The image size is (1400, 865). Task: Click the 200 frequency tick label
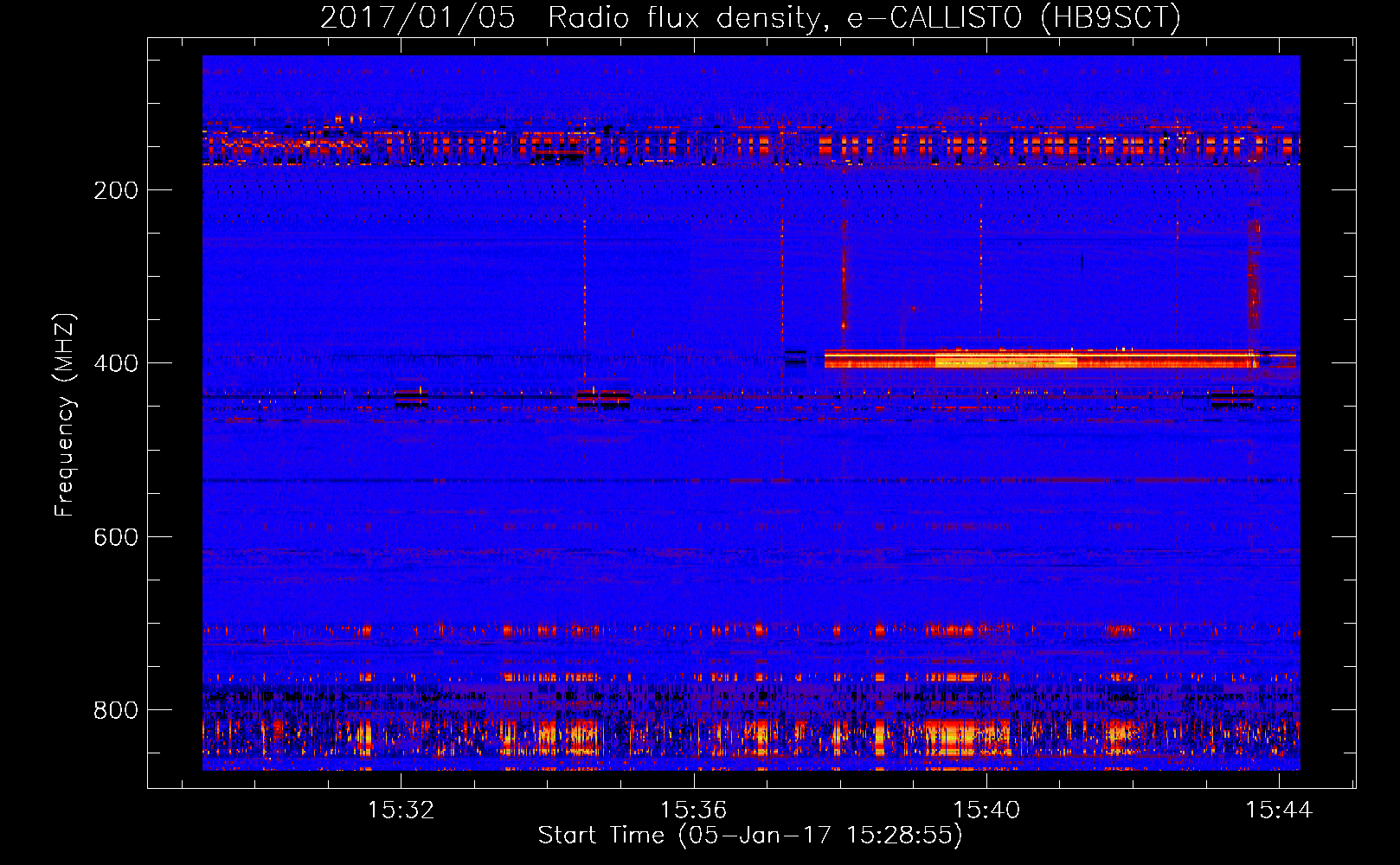[x=116, y=190]
